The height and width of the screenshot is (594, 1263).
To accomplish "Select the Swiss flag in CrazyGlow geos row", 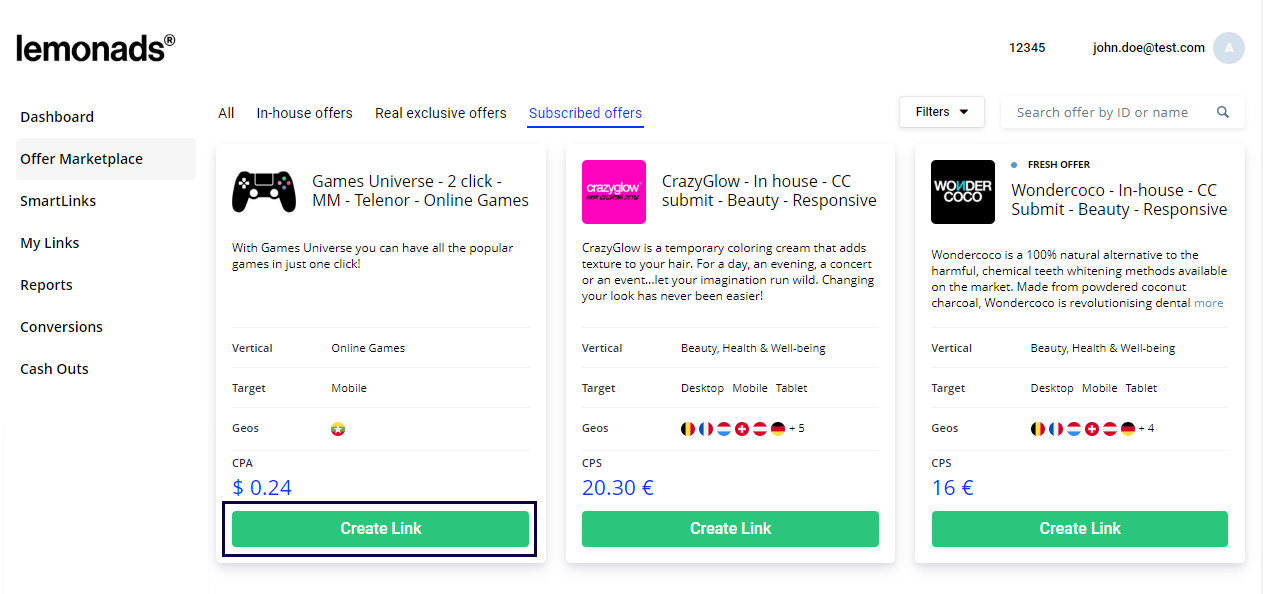I will coord(741,428).
